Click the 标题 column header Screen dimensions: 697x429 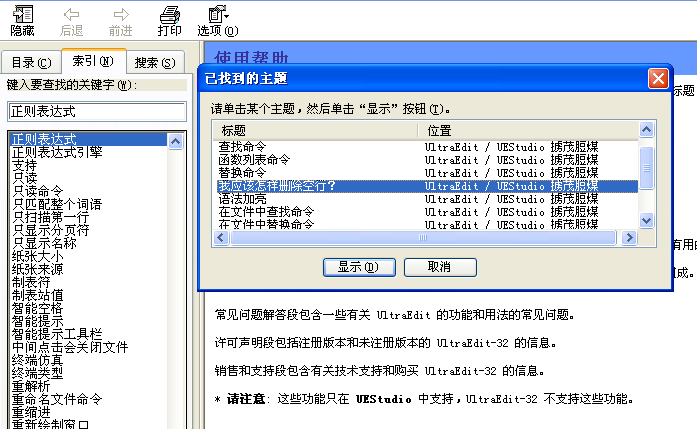coord(315,131)
